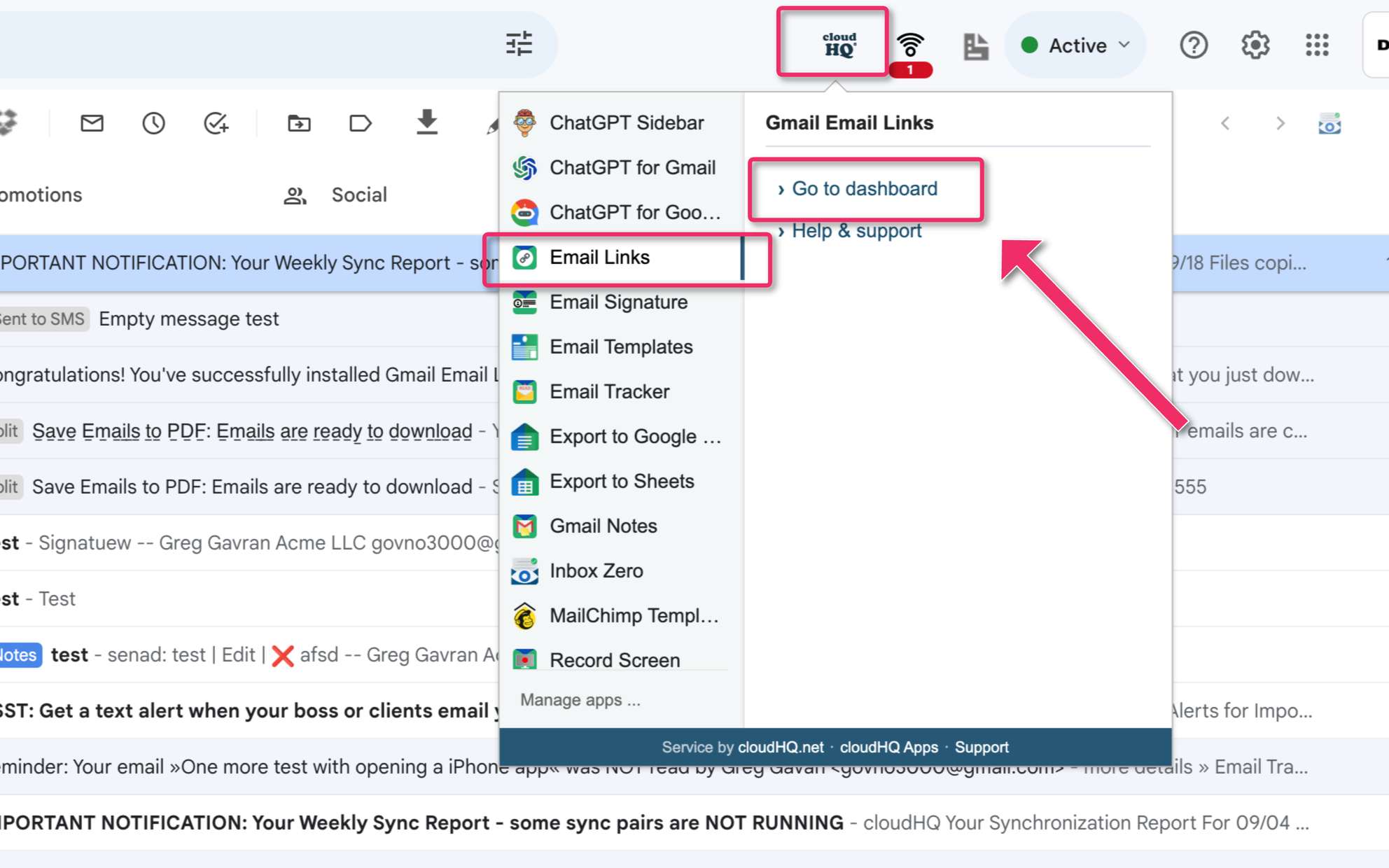Screen dimensions: 1389x868
Task: Open the search filter options icon
Action: point(519,44)
